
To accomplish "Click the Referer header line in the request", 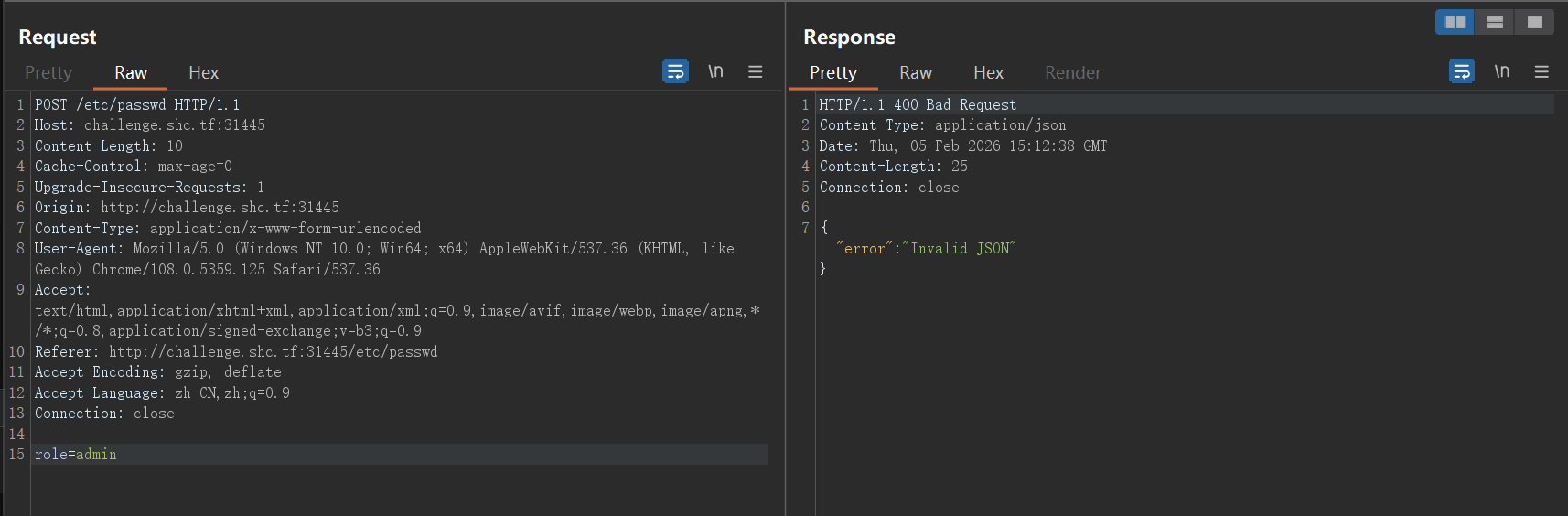I will click(236, 352).
